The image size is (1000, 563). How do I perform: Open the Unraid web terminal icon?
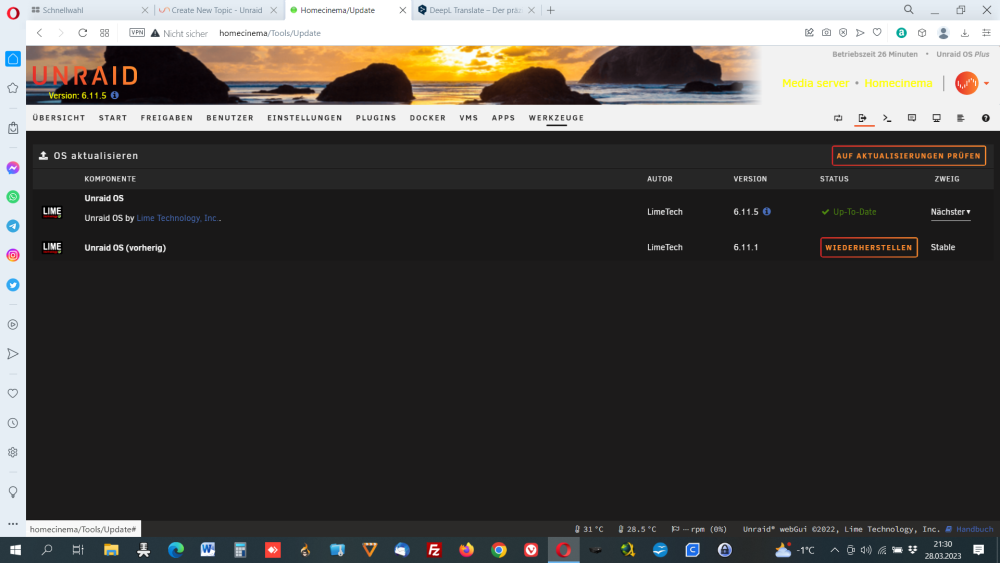tap(887, 118)
